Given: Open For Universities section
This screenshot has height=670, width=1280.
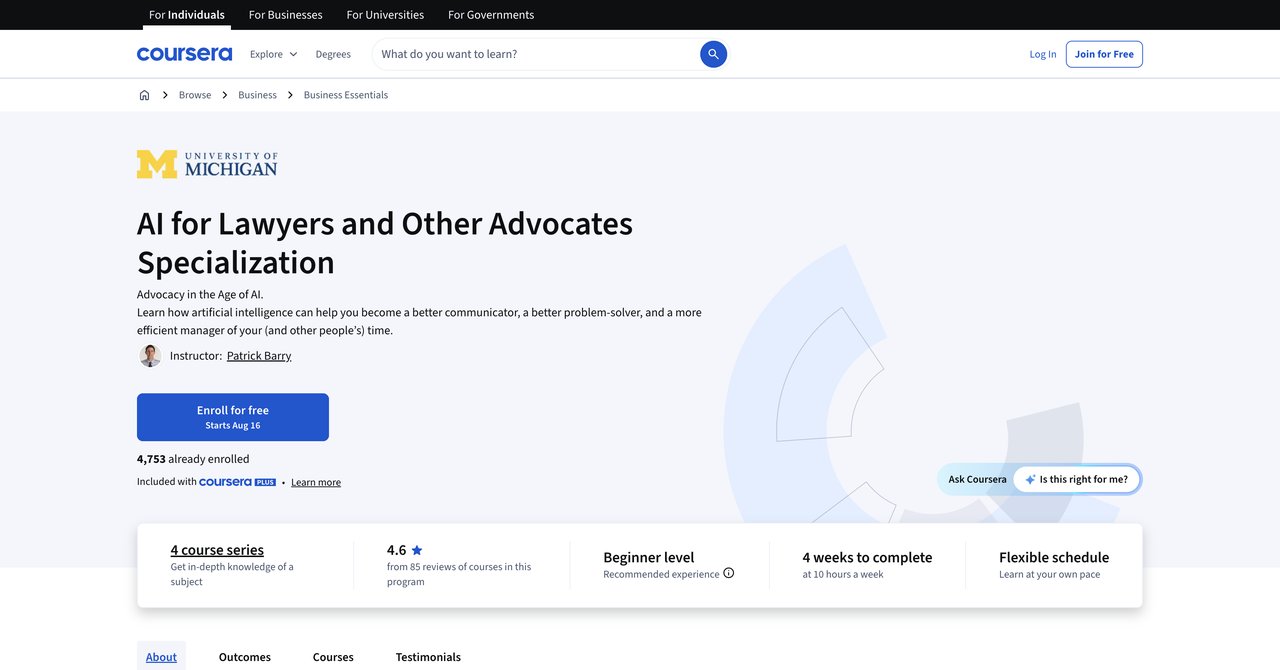Looking at the screenshot, I should [385, 15].
